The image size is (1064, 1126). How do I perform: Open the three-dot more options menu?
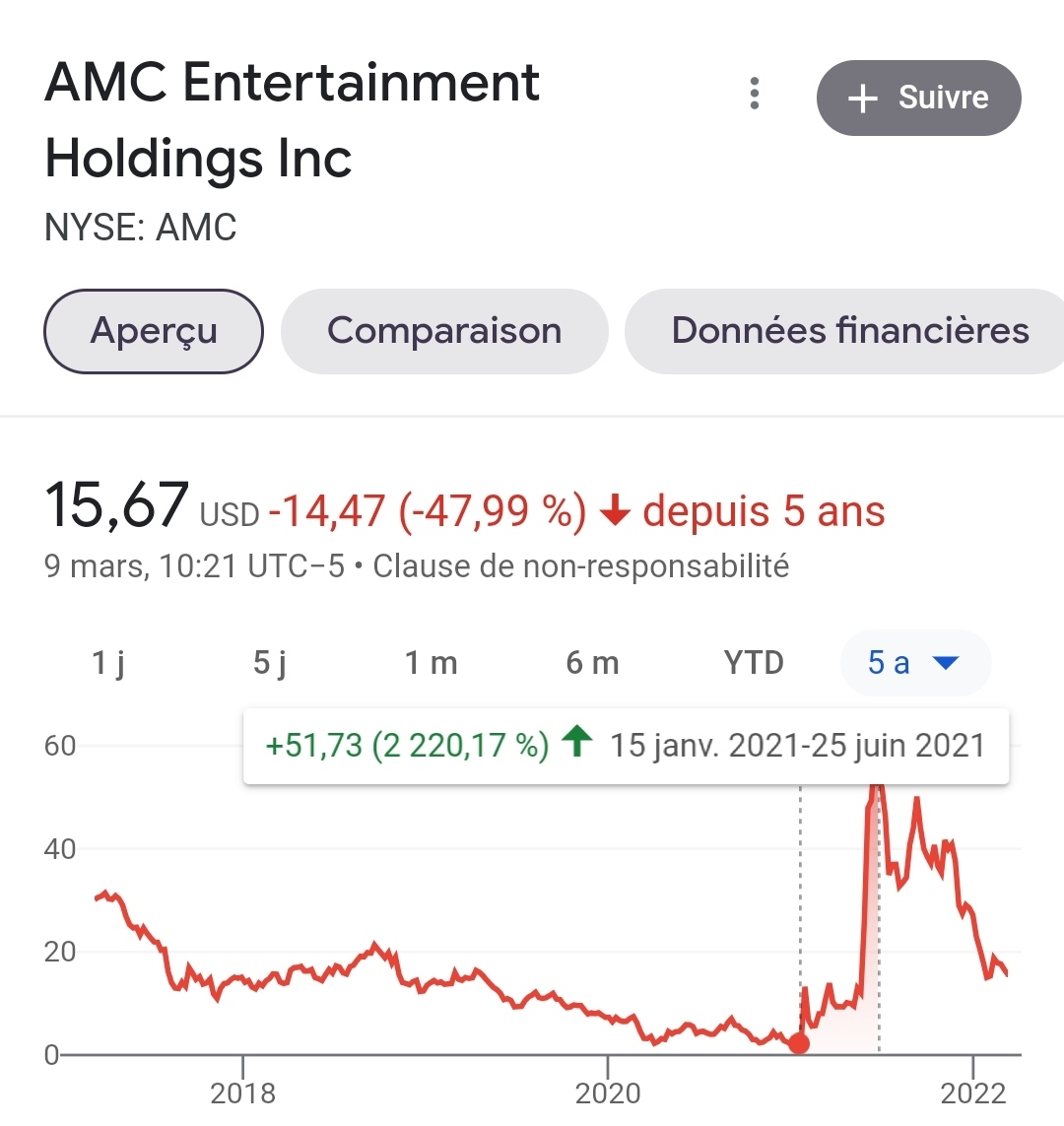coord(755,94)
